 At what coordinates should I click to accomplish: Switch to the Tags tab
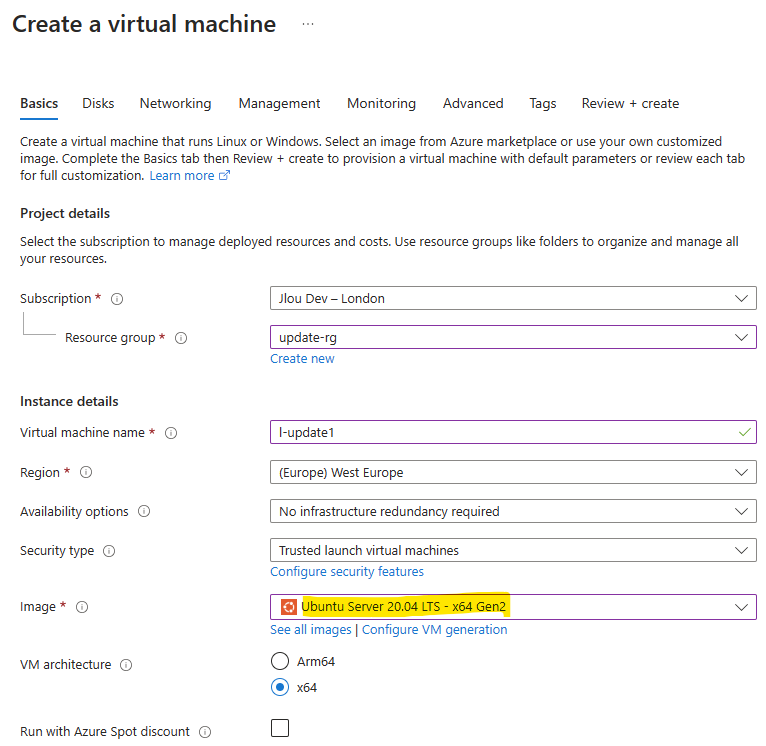pos(543,104)
